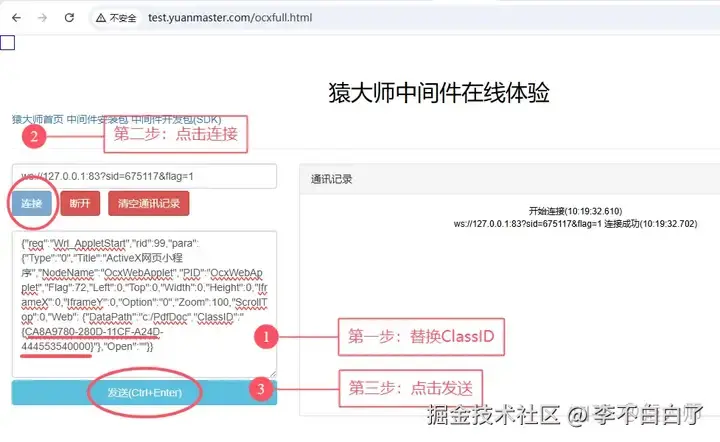Click the small empty square box below back arrow
This screenshot has height=442, width=720.
(x=7, y=43)
